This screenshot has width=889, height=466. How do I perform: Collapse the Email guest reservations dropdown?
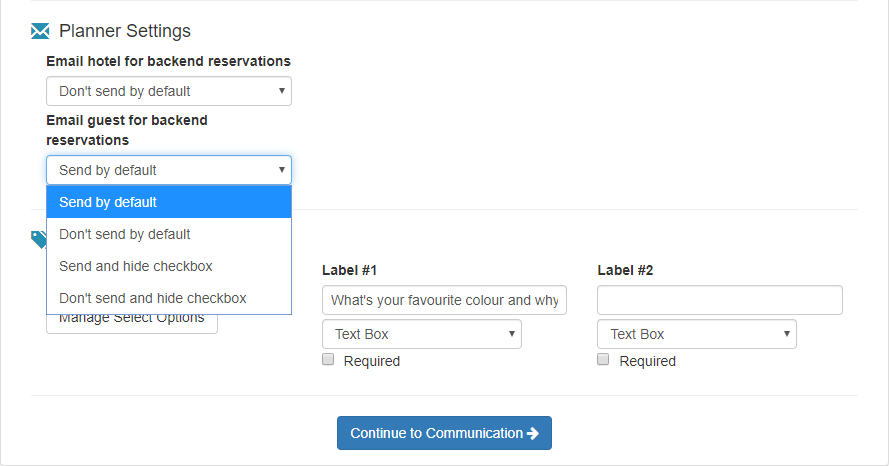coord(169,170)
